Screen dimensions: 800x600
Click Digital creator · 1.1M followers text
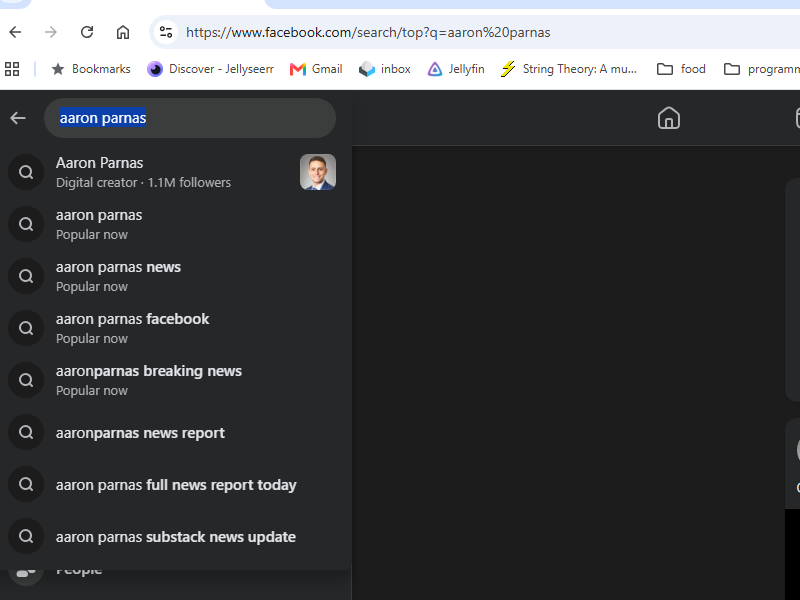tap(143, 183)
